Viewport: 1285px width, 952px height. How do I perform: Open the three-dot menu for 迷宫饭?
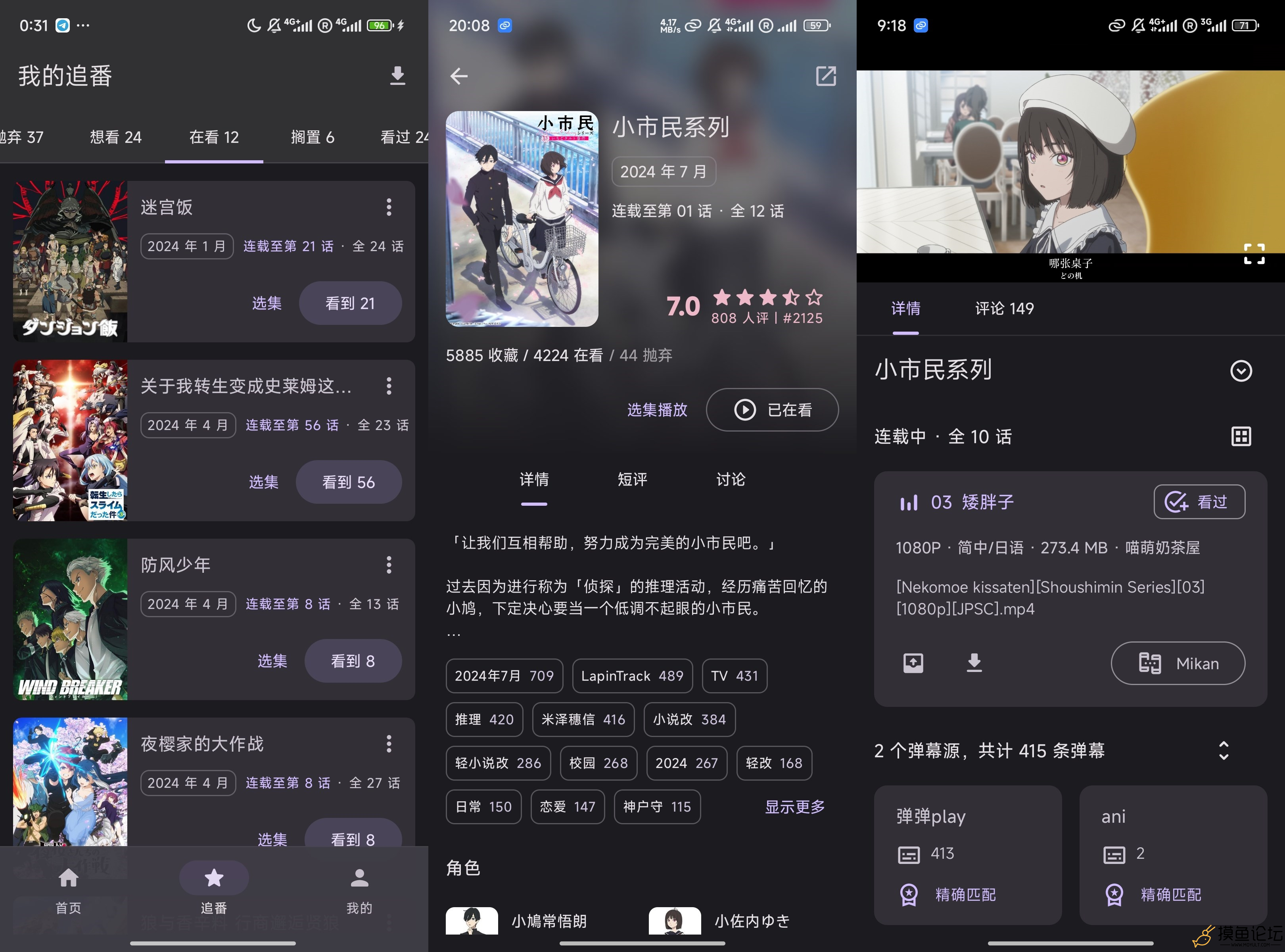coord(389,207)
